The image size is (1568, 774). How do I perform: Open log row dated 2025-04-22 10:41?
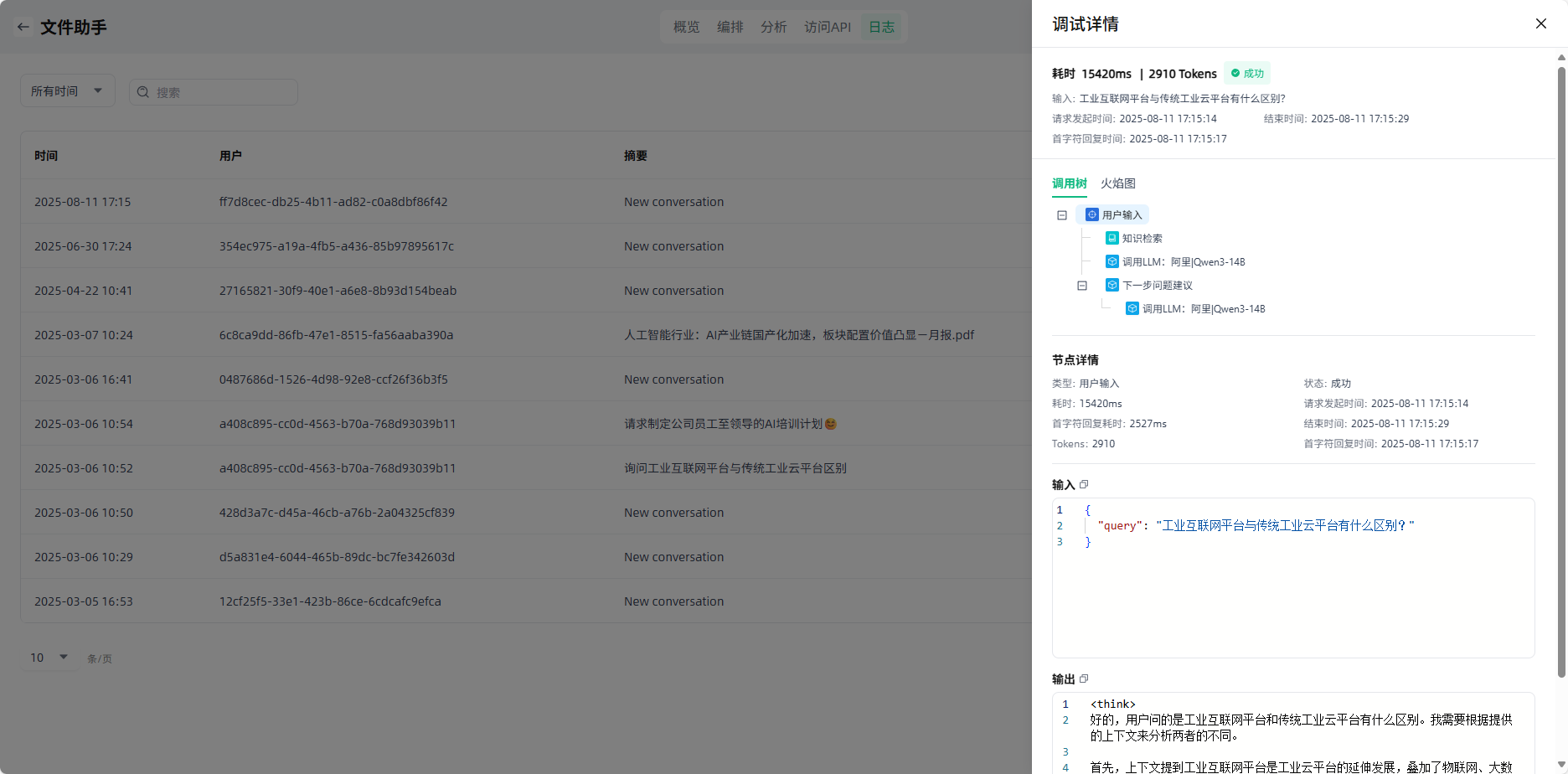pyautogui.click(x=526, y=290)
